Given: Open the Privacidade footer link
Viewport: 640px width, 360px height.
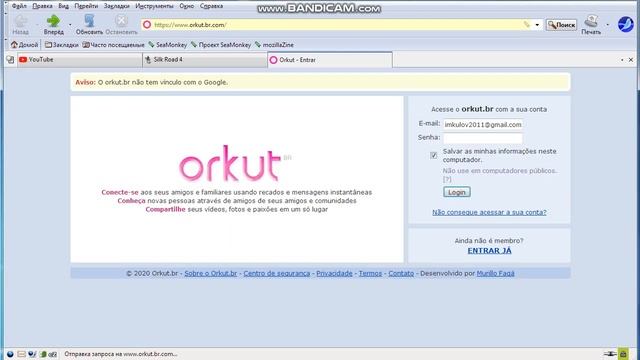Looking at the screenshot, I should coord(334,273).
